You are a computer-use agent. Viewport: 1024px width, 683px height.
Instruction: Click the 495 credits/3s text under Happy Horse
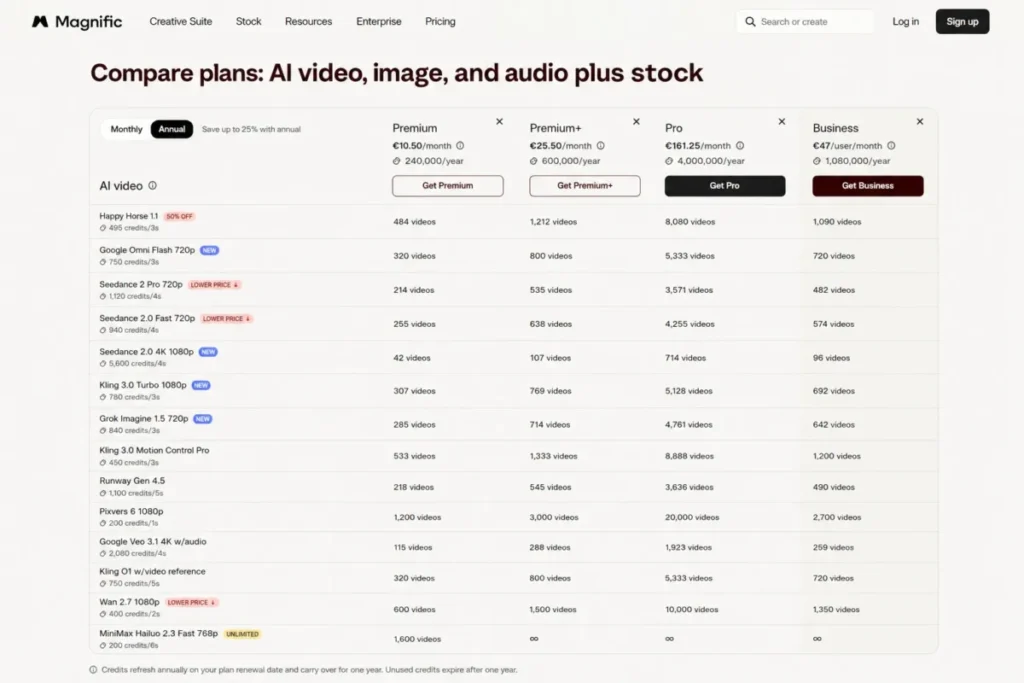pyautogui.click(x=134, y=228)
